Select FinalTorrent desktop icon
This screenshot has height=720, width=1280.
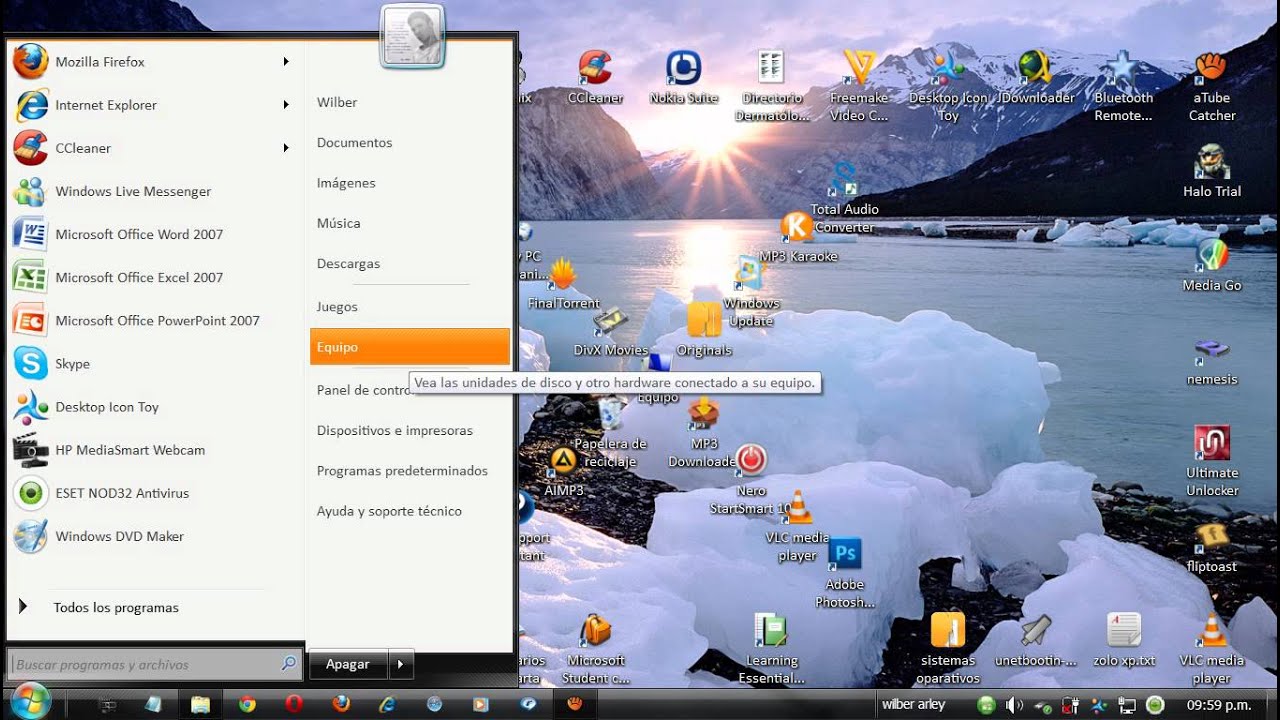[564, 284]
